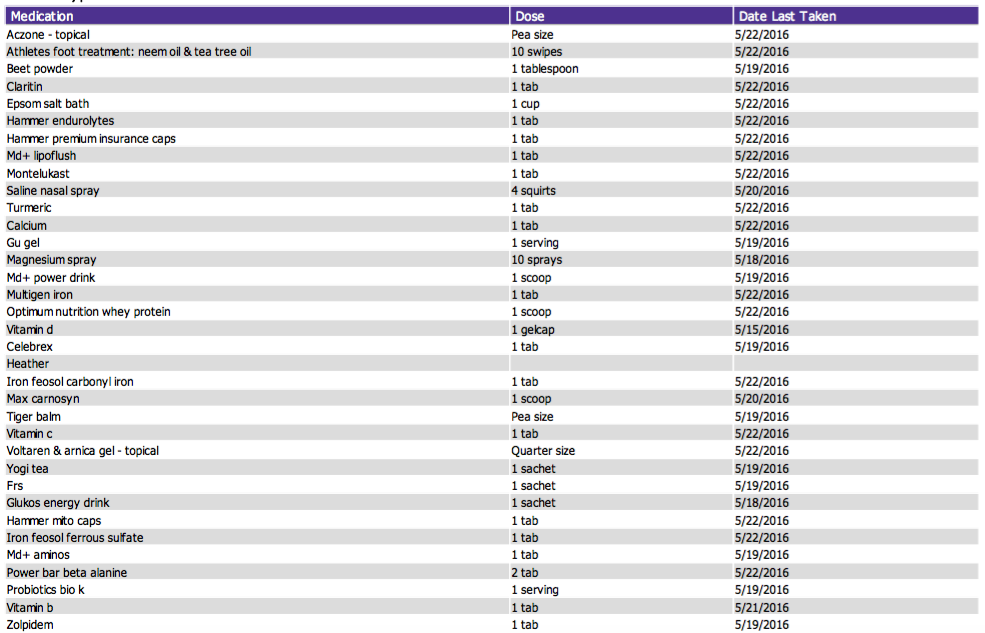Click the 4 squirts dose cell
This screenshot has width=985, height=633.
click(533, 191)
